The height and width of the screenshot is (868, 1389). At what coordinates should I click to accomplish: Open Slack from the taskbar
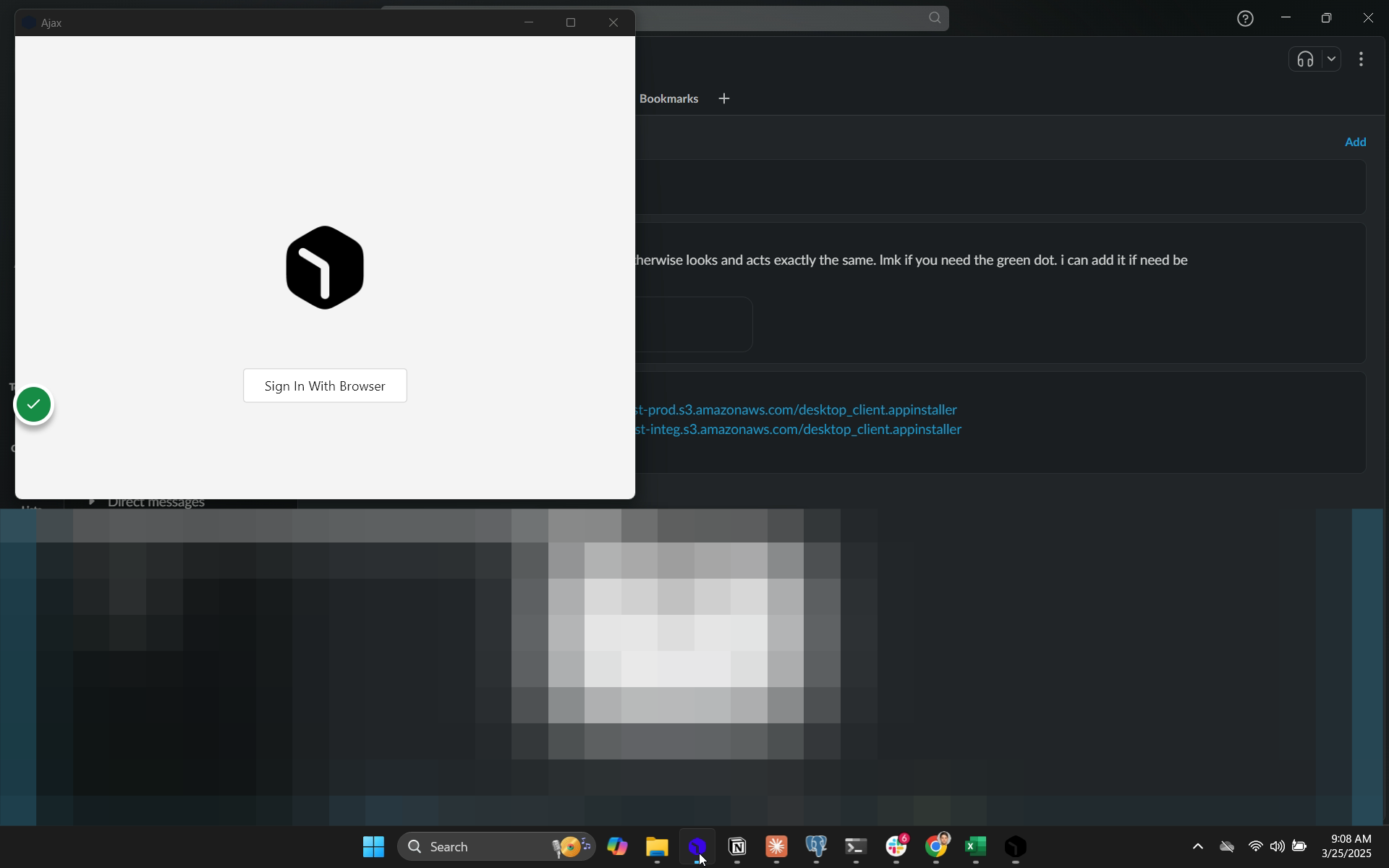(896, 846)
